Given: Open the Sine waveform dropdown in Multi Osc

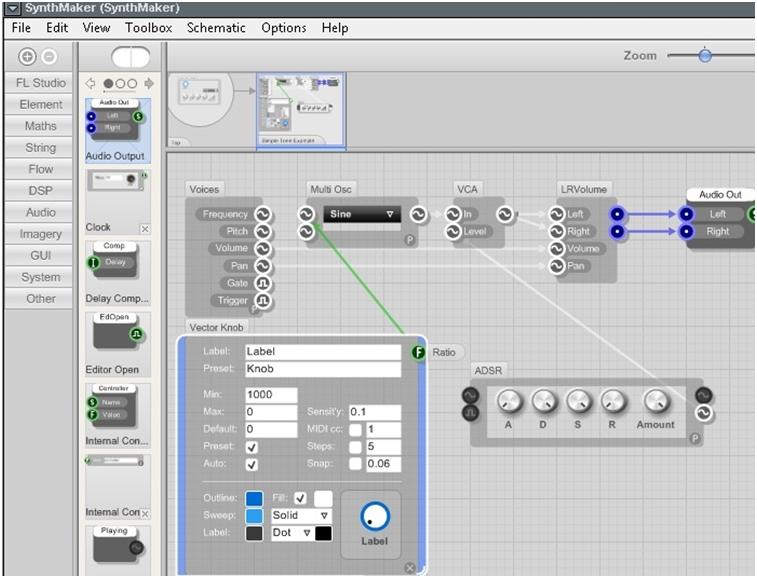Looking at the screenshot, I should [361, 214].
